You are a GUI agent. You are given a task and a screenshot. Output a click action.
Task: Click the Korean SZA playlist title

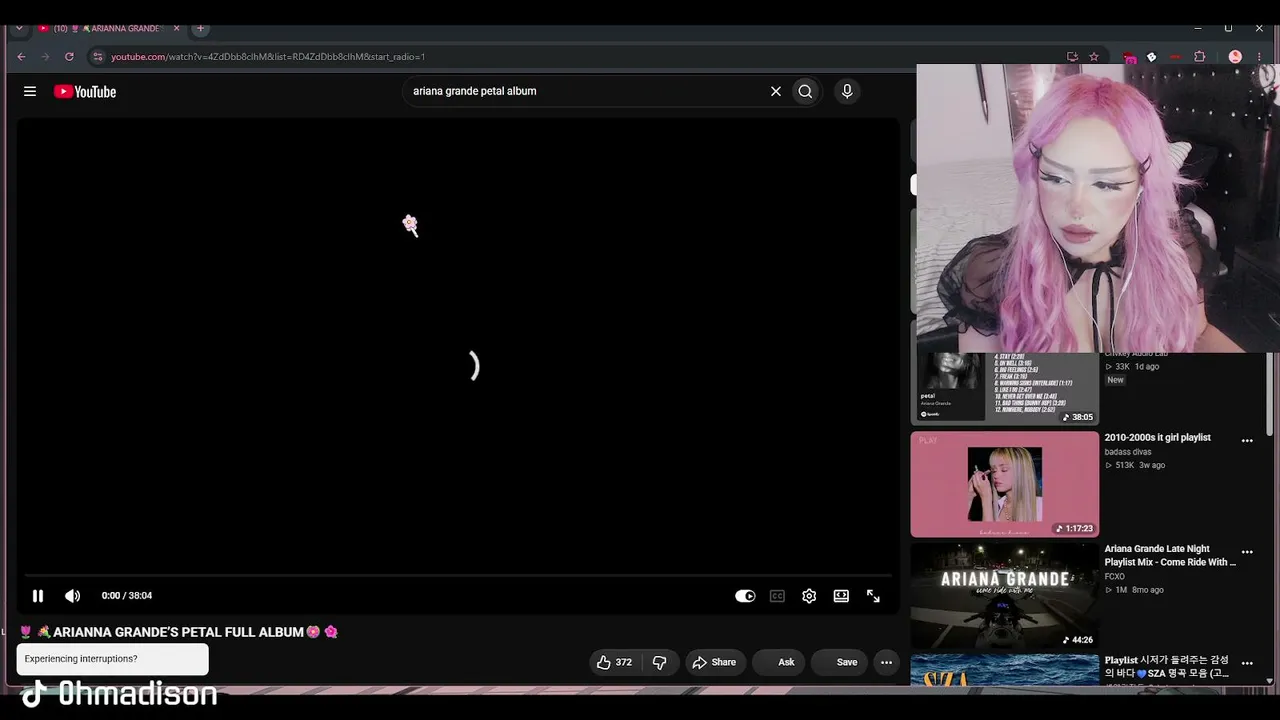click(1167, 667)
